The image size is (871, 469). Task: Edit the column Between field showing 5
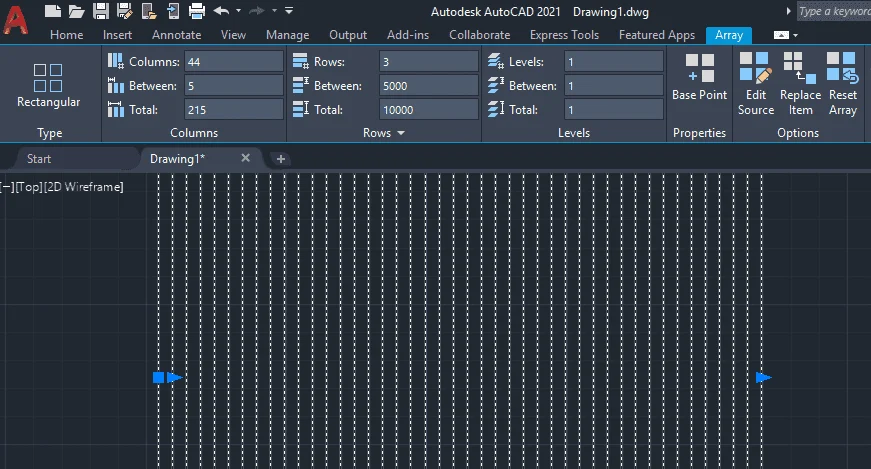coord(233,86)
